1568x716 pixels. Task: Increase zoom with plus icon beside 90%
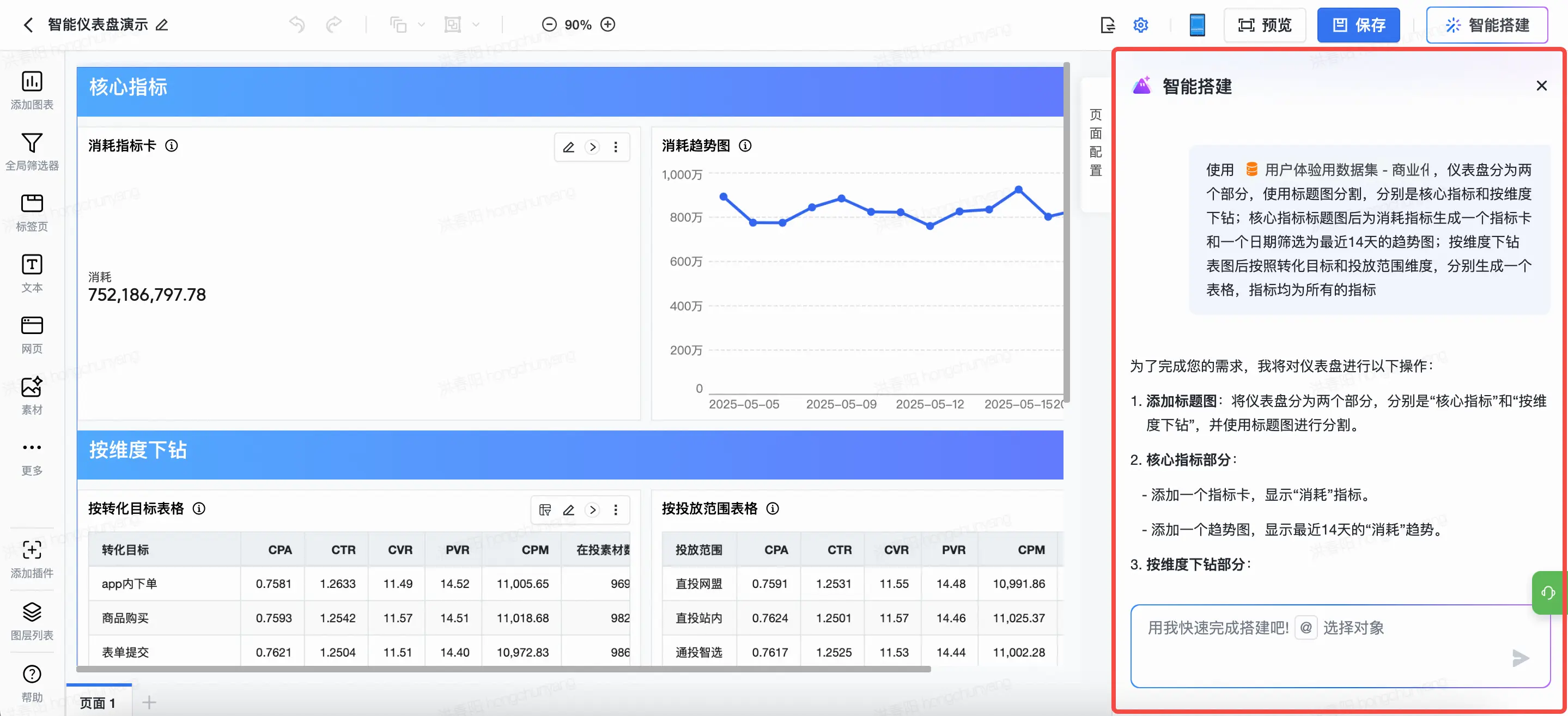click(607, 25)
